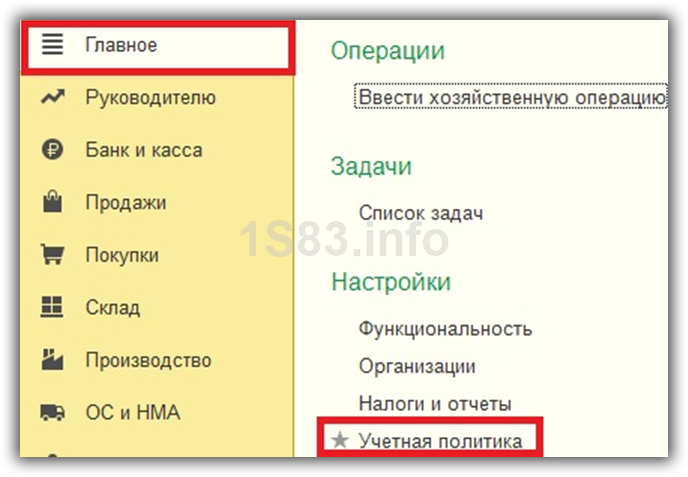Open the Банк и касса section
Viewport: 688px width, 477px height.
click(144, 150)
